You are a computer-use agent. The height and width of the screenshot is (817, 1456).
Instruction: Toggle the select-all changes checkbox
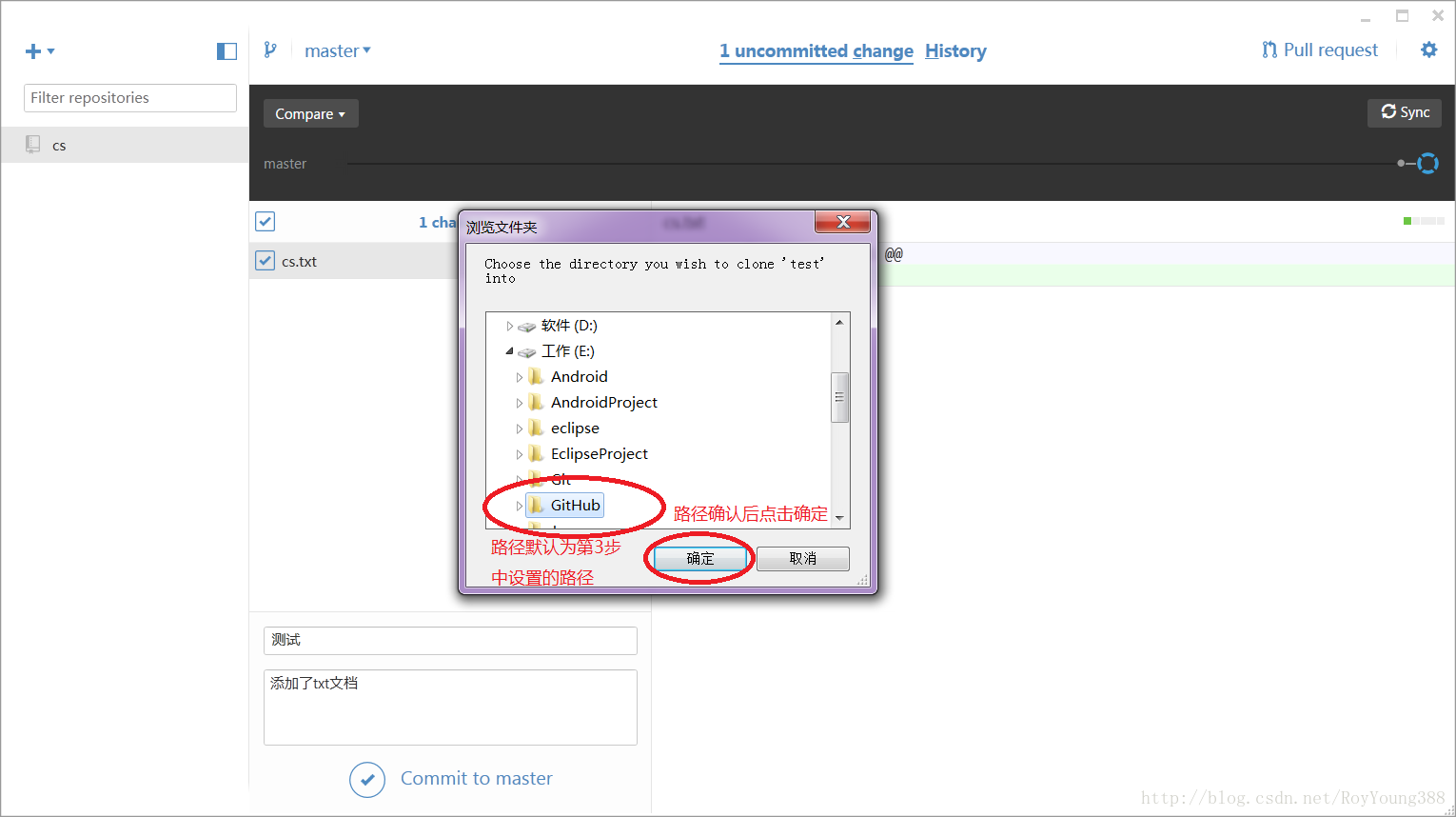click(x=266, y=222)
